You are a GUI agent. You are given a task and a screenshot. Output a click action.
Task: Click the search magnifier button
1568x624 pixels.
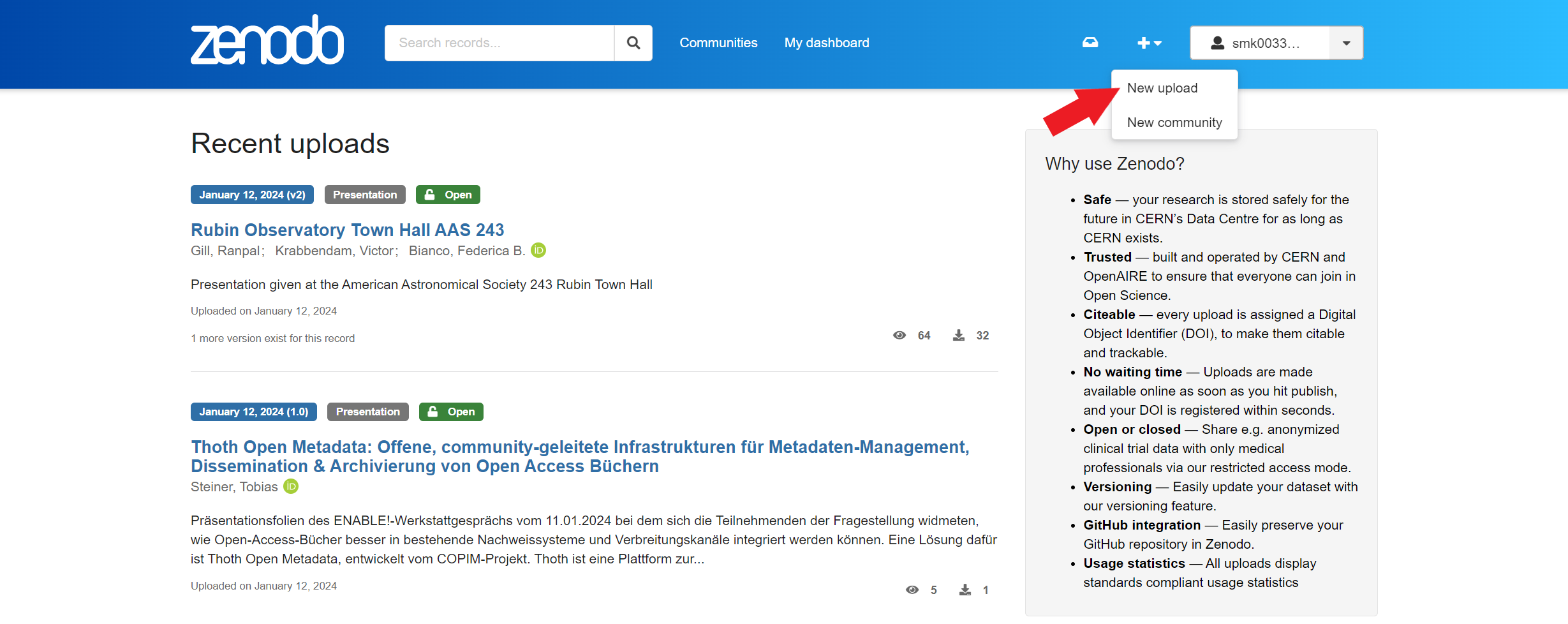[633, 43]
